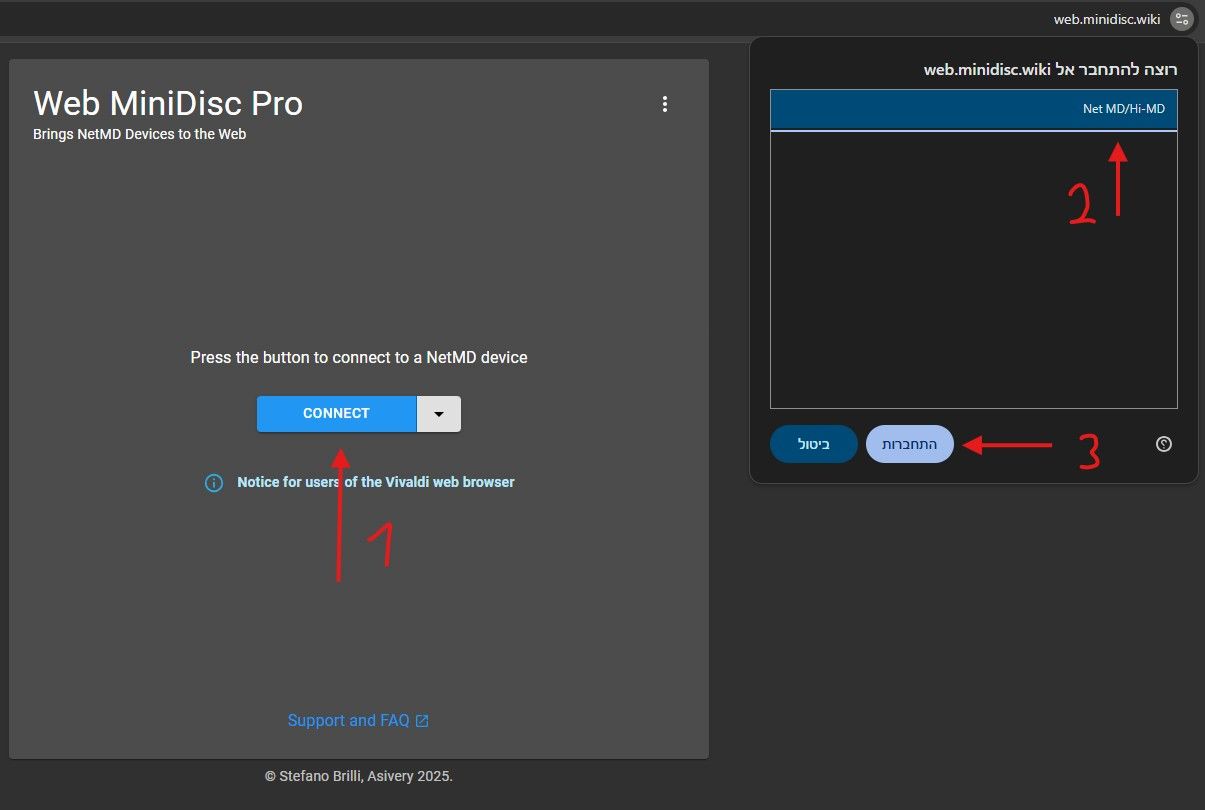Click the copyright text Stefano Brilli, Asivery 2025
The width and height of the screenshot is (1205, 810).
pyautogui.click(x=359, y=776)
